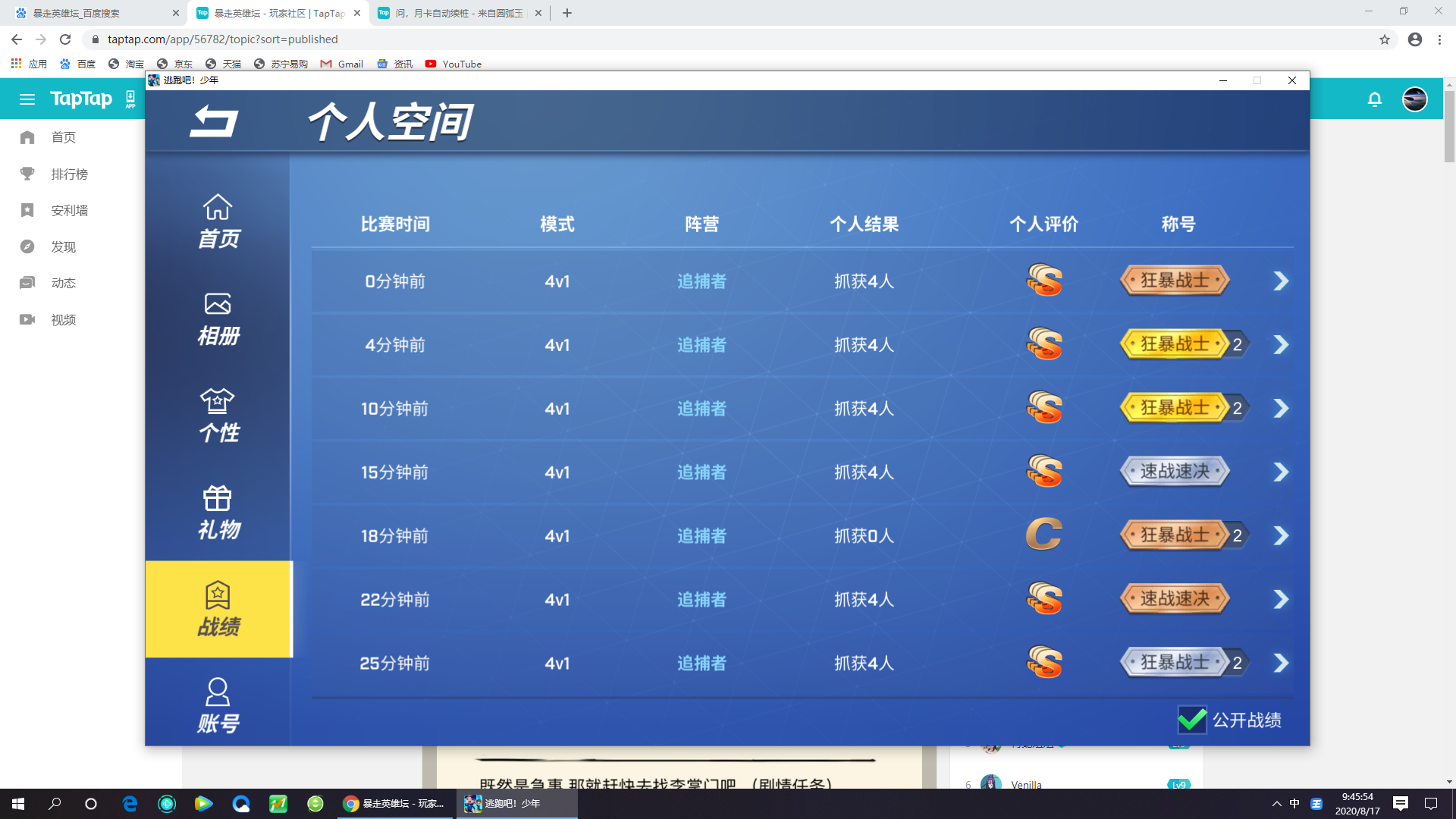Expand the 18分钟前 match row arrow
The image size is (1456, 819).
[x=1281, y=536]
